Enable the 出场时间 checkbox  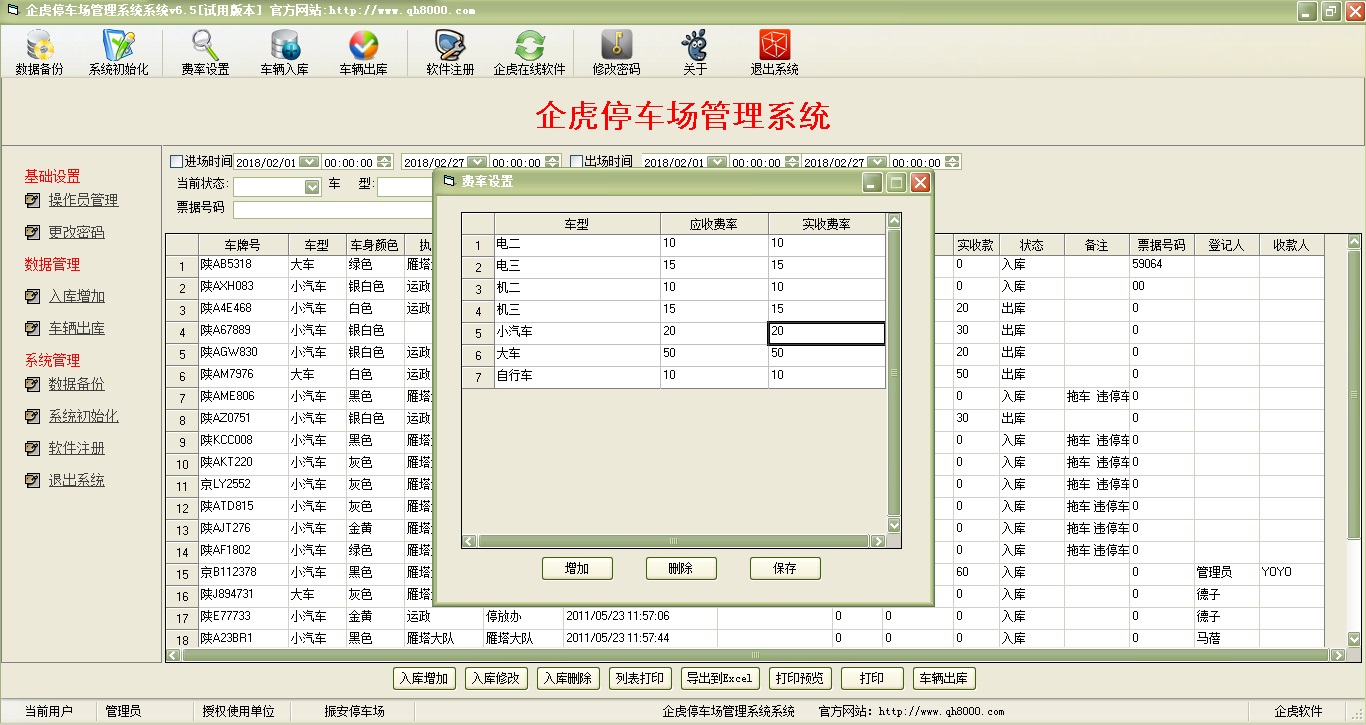click(x=577, y=161)
